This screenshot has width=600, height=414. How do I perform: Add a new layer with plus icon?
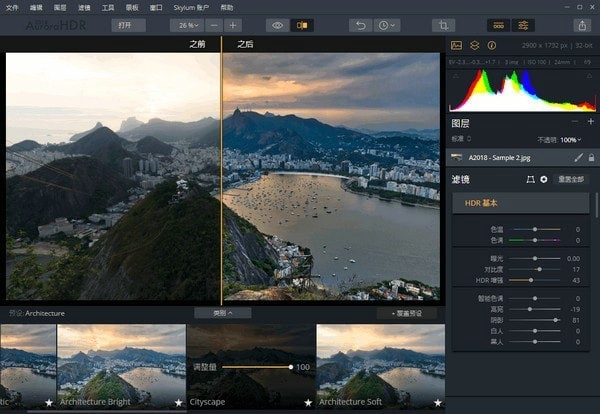[590, 122]
